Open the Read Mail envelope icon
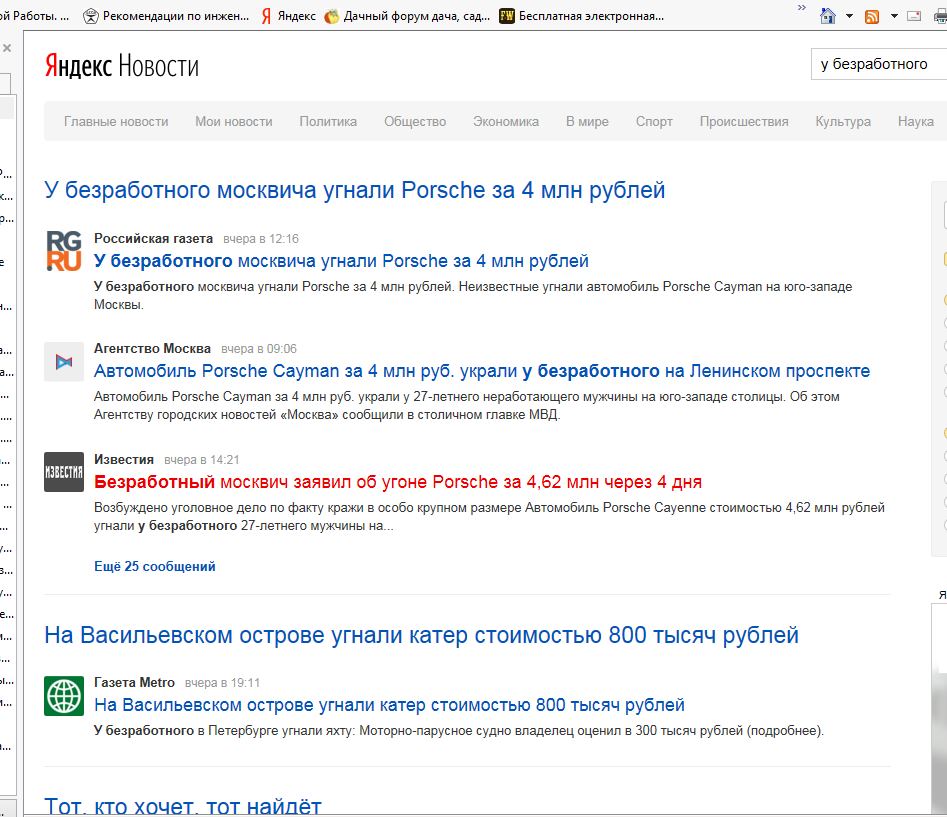This screenshot has height=817, width=947. 914,16
